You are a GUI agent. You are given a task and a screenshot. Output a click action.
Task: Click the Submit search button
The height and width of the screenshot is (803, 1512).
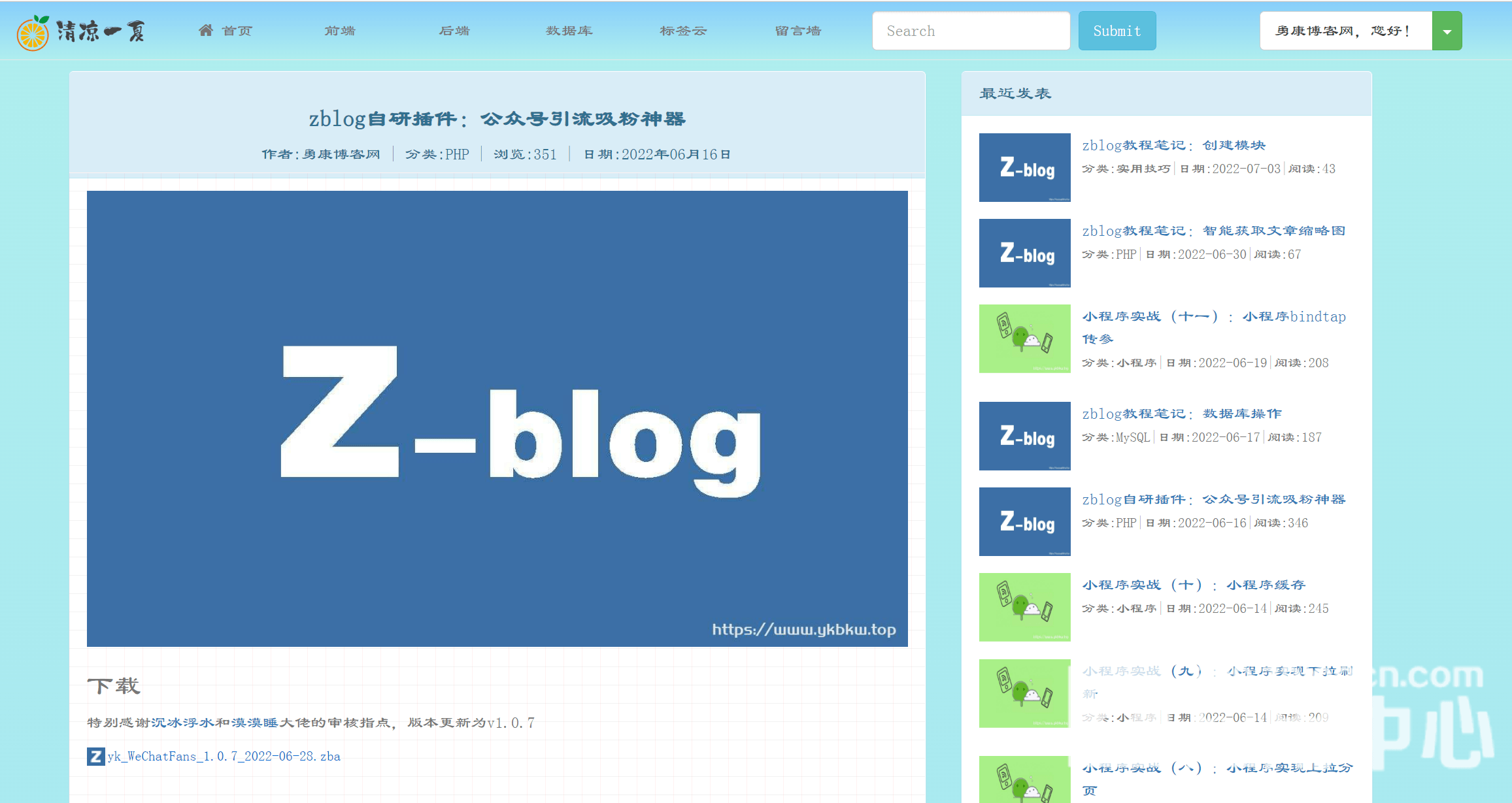click(1117, 31)
